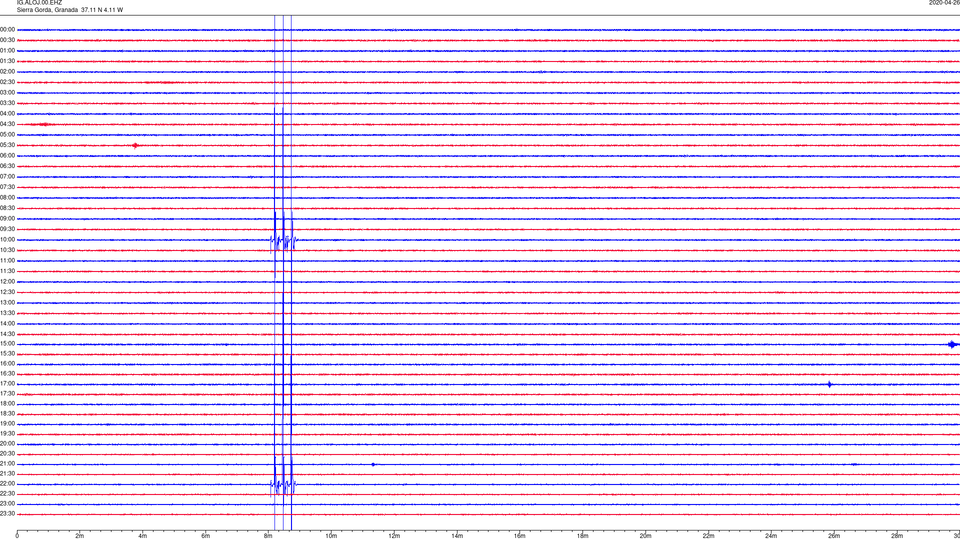The width and height of the screenshot is (960, 540).
Task: Click the 24m axis tick label
Action: (771, 536)
